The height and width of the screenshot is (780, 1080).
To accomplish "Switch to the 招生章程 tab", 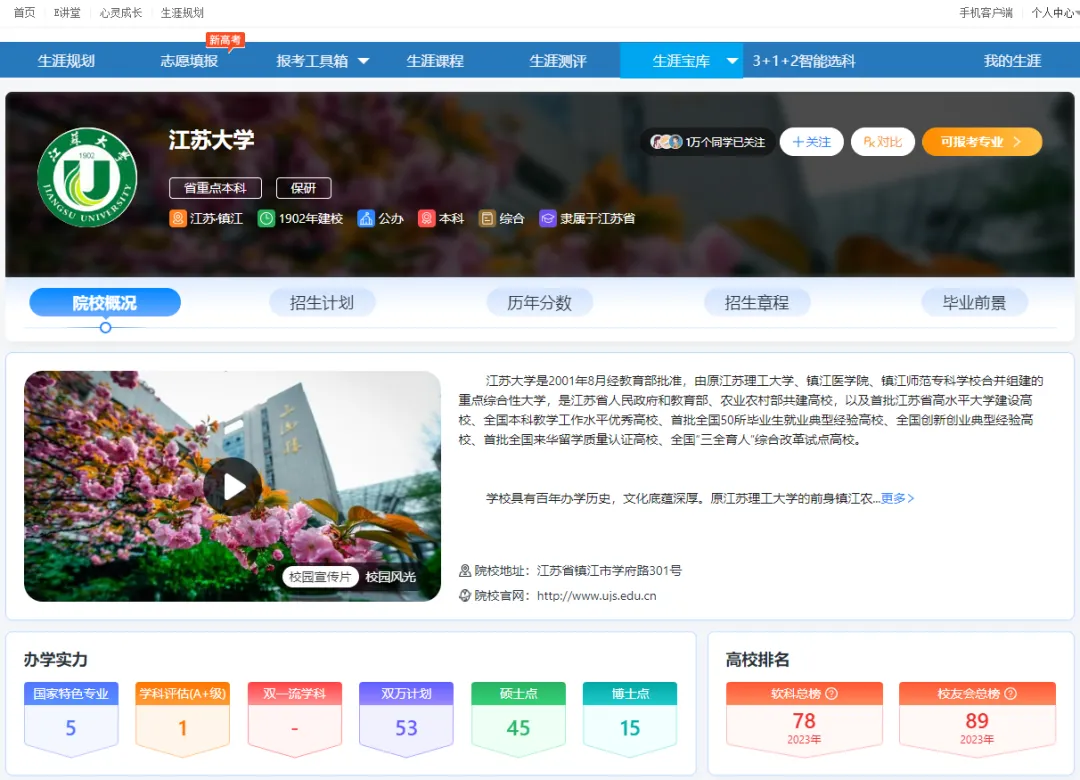I will (757, 302).
